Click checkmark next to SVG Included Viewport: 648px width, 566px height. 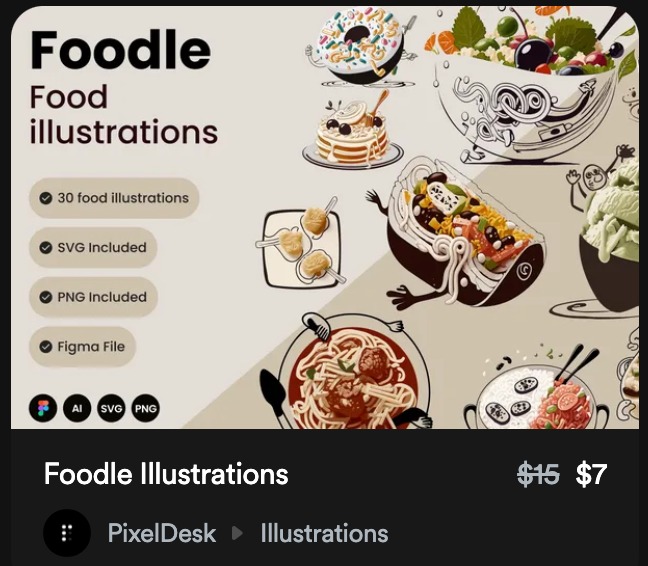tap(45, 247)
